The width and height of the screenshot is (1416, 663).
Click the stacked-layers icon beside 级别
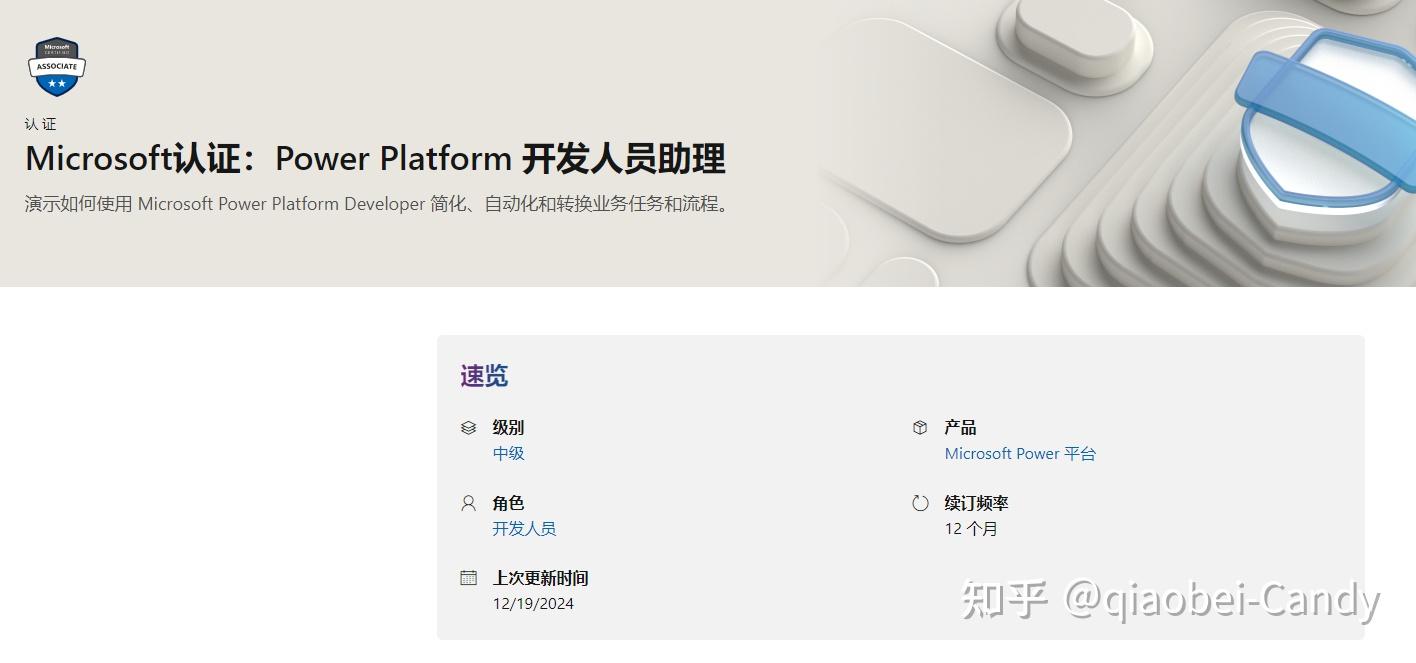[x=468, y=427]
